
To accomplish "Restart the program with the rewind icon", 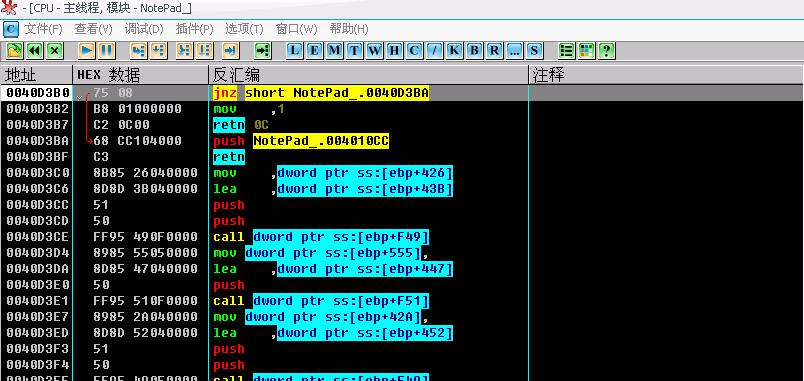I will pyautogui.click(x=35, y=50).
